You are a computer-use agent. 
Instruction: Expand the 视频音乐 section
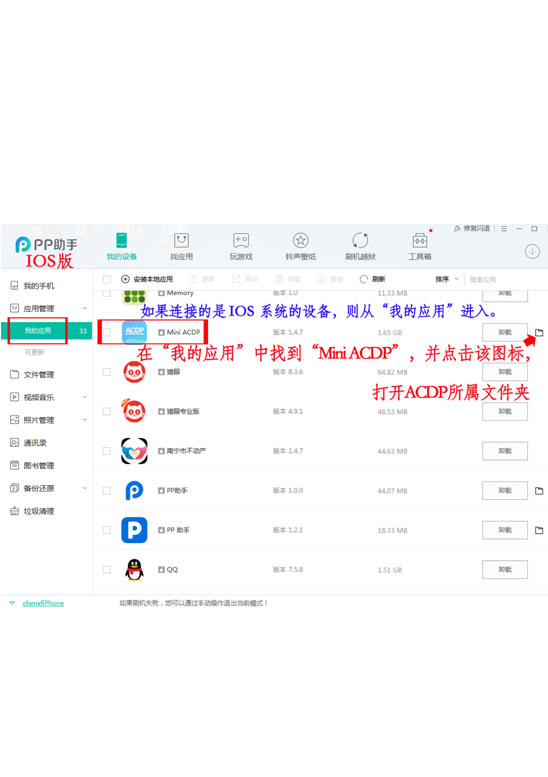tap(85, 397)
